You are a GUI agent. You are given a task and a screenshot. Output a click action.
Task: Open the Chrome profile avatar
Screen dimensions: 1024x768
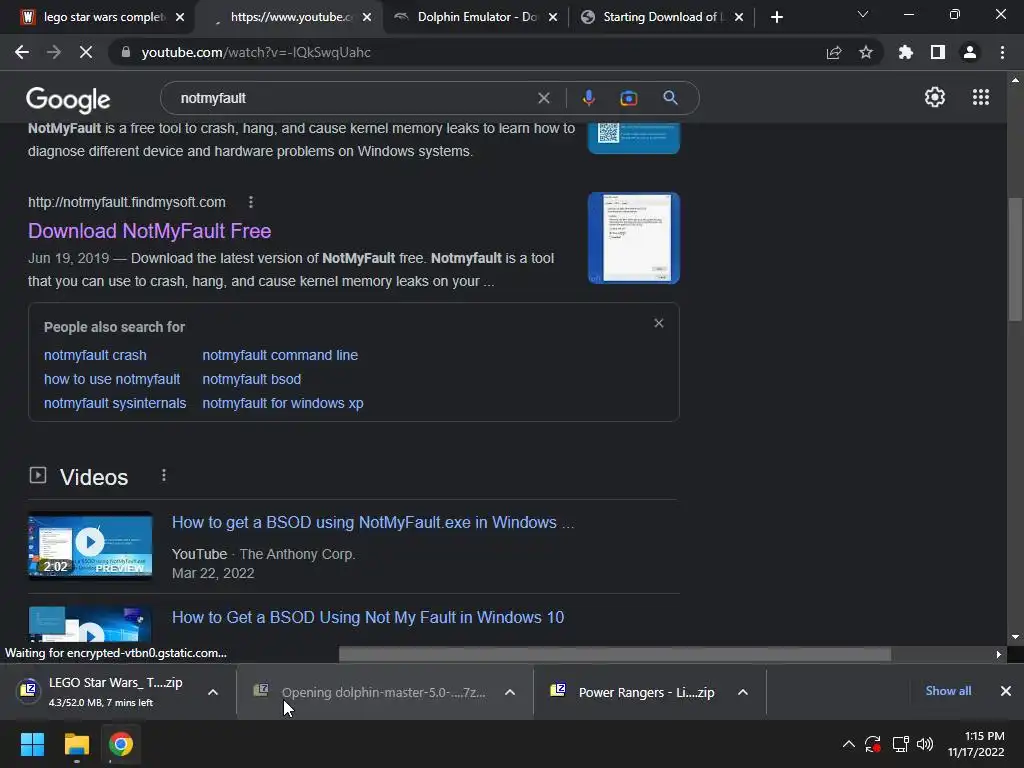click(970, 52)
